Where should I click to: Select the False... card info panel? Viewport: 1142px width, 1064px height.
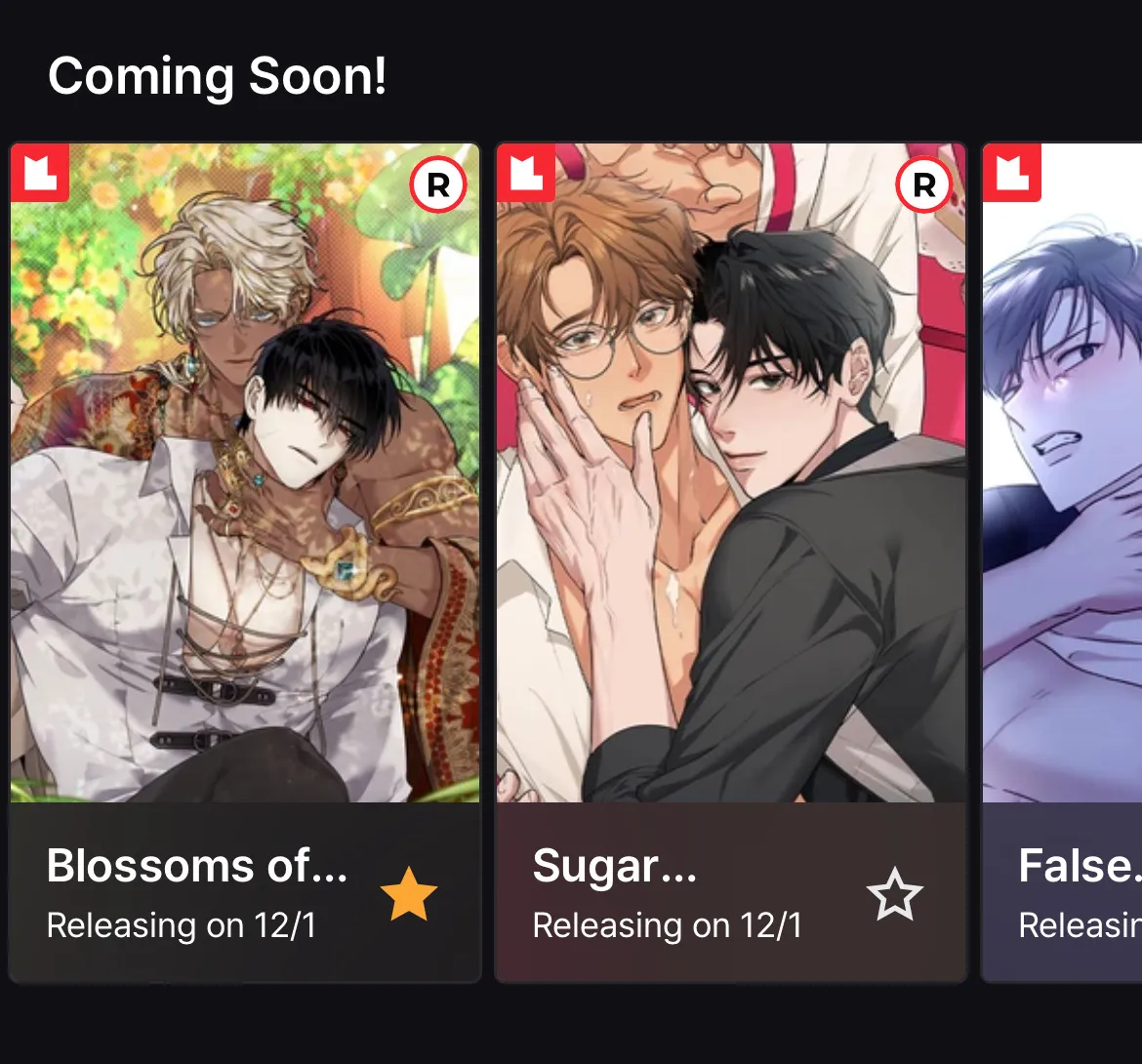(x=1062, y=892)
